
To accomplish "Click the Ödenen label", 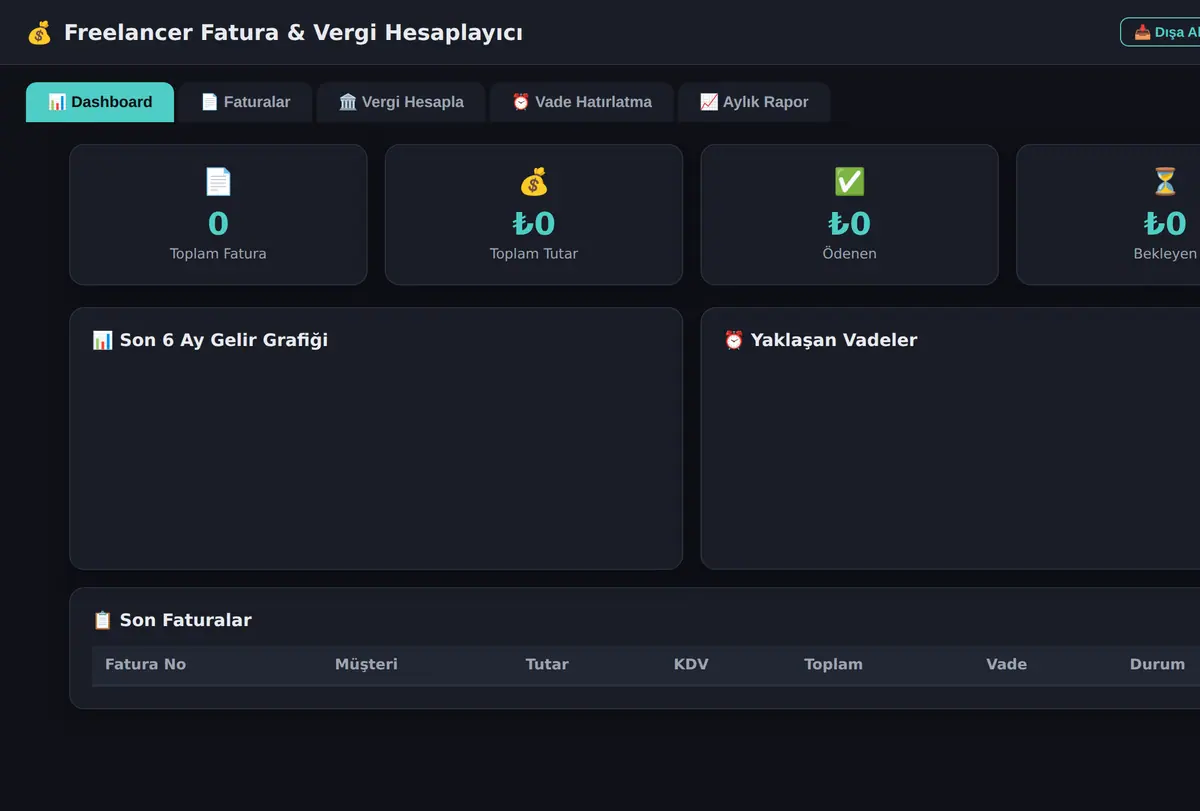I will 850,254.
